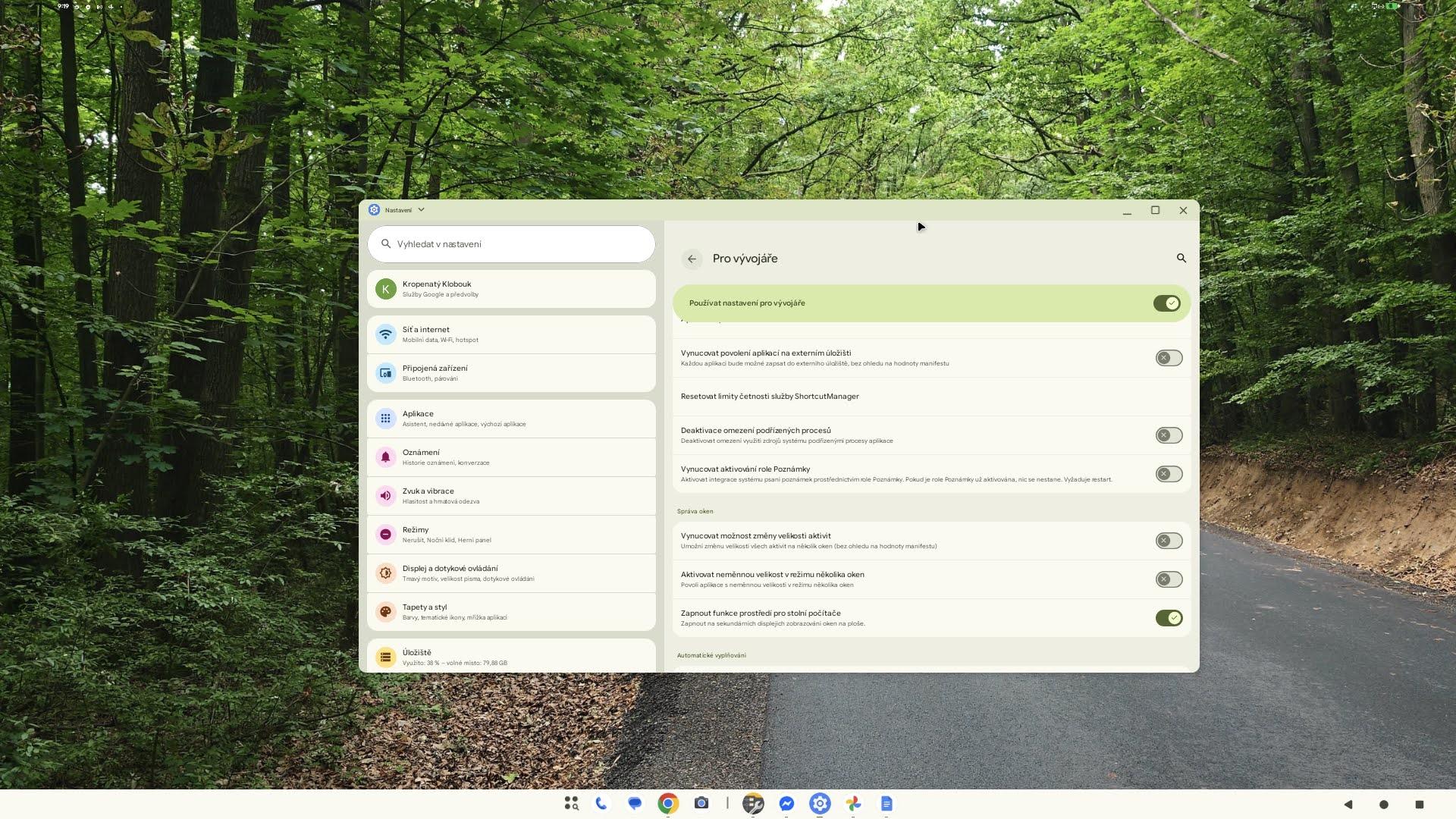Tap the back navigation triangle
Viewport: 1456px width, 819px height.
[1348, 804]
